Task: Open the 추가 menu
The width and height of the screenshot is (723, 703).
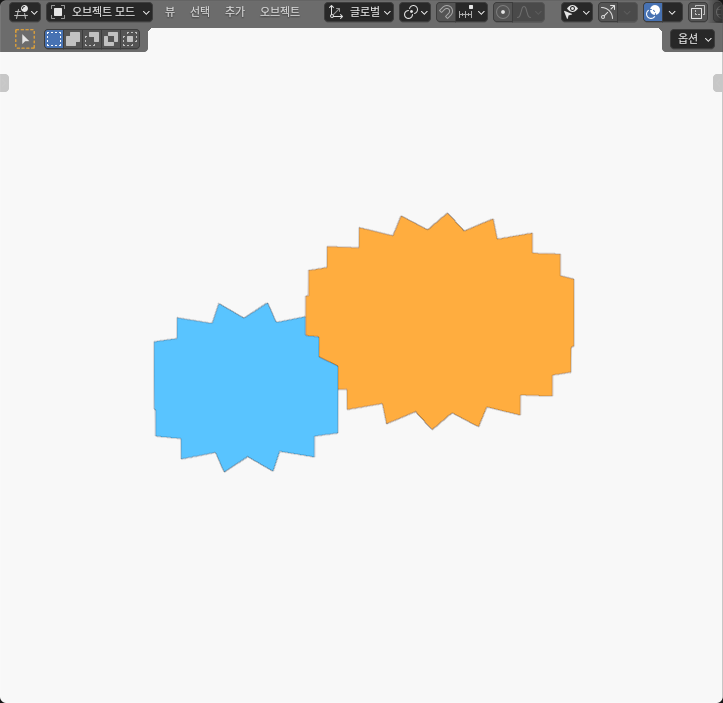Action: tap(235, 12)
